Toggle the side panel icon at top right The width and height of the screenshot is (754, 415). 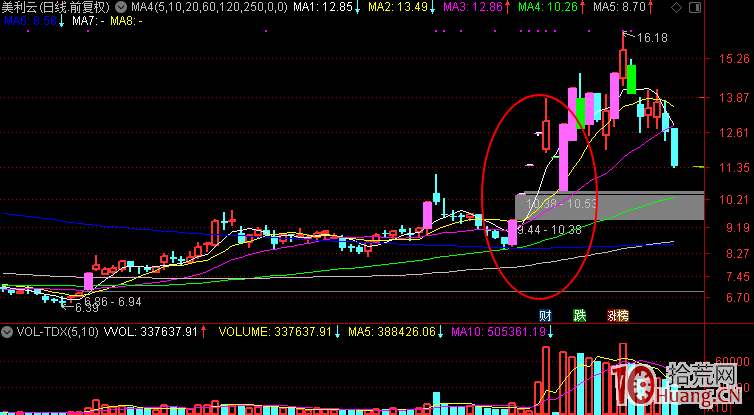[694, 8]
